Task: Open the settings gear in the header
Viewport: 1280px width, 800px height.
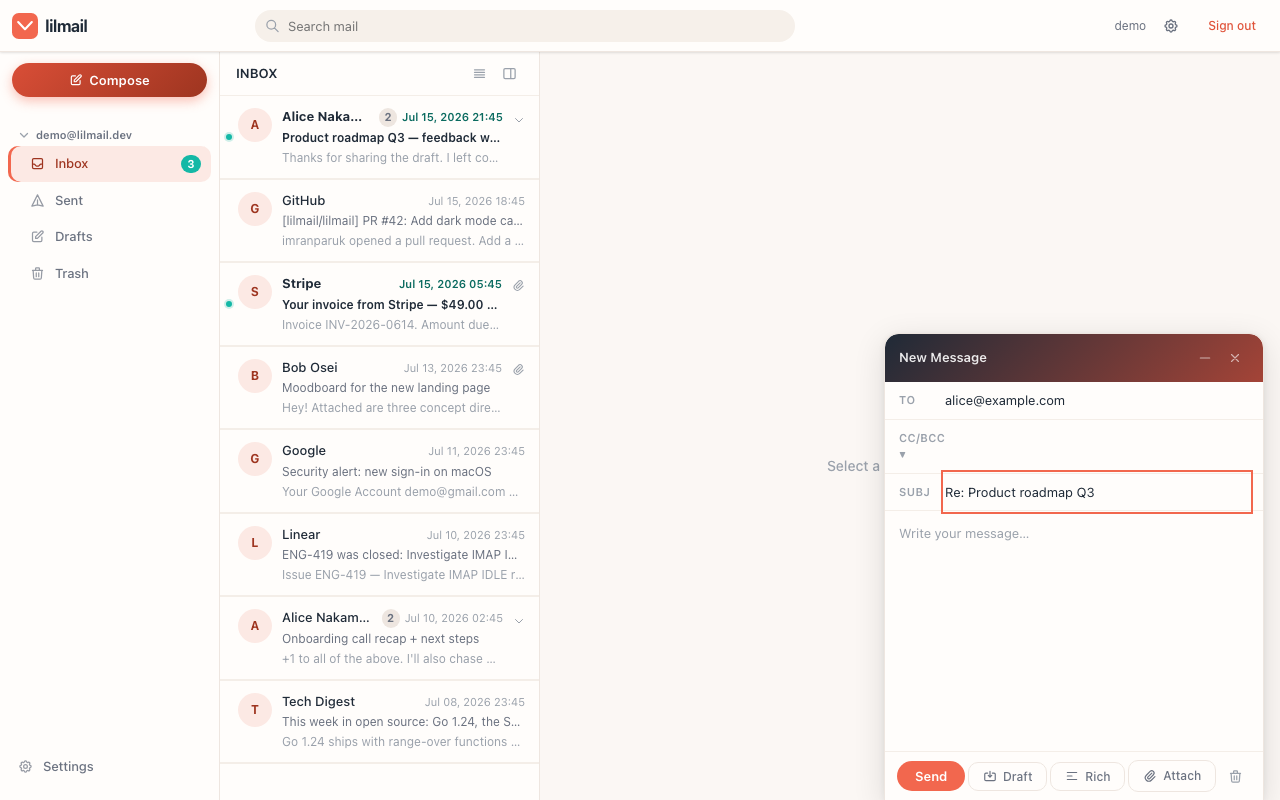Action: (1171, 26)
